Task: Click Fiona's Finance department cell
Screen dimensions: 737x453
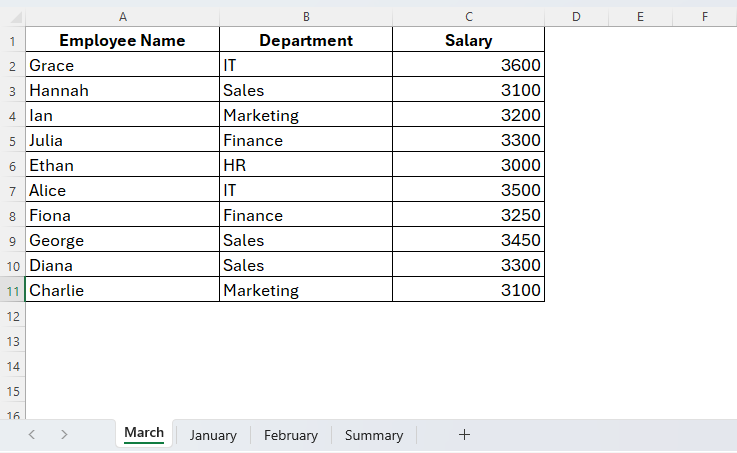Action: (x=306, y=215)
